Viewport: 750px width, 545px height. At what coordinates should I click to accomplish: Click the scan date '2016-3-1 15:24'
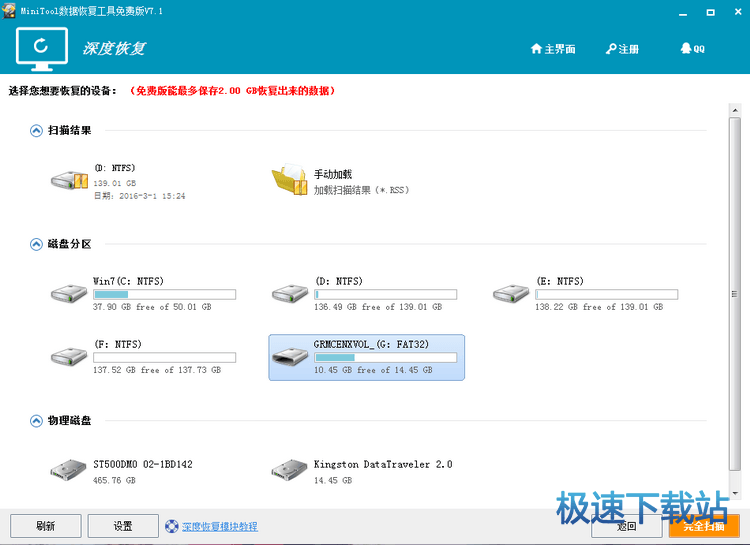(x=152, y=196)
